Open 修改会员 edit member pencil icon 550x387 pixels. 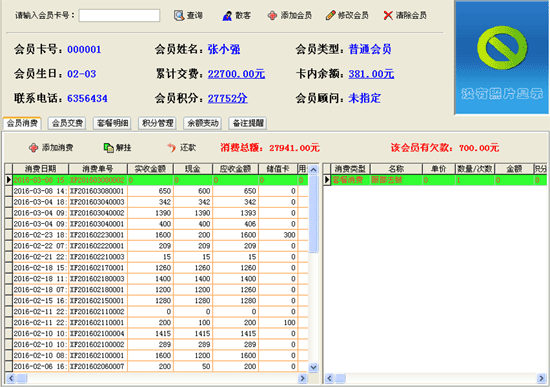pyautogui.click(x=330, y=15)
